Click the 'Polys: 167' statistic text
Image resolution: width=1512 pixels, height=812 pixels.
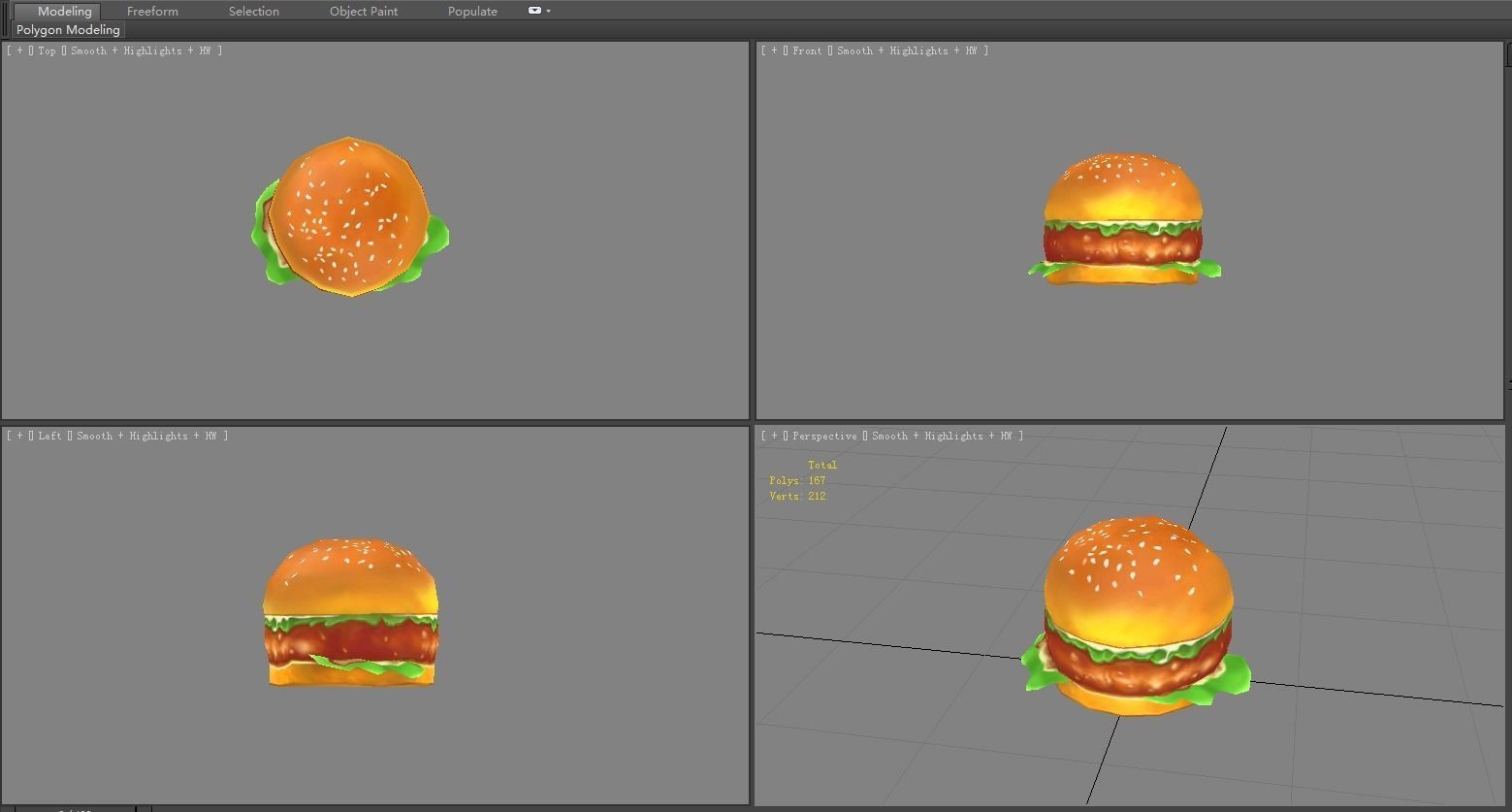click(797, 480)
